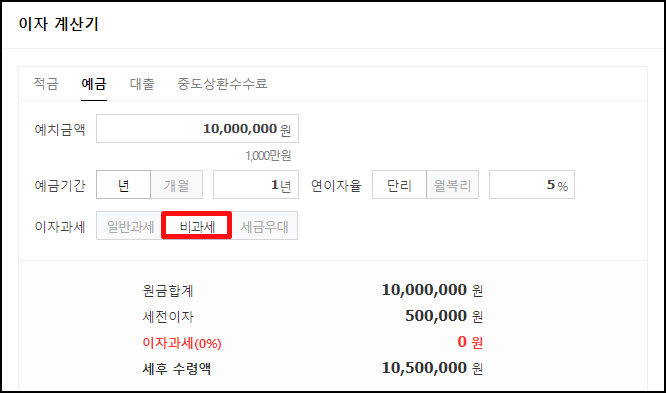Click the 예치금액 amount input field

pos(198,128)
